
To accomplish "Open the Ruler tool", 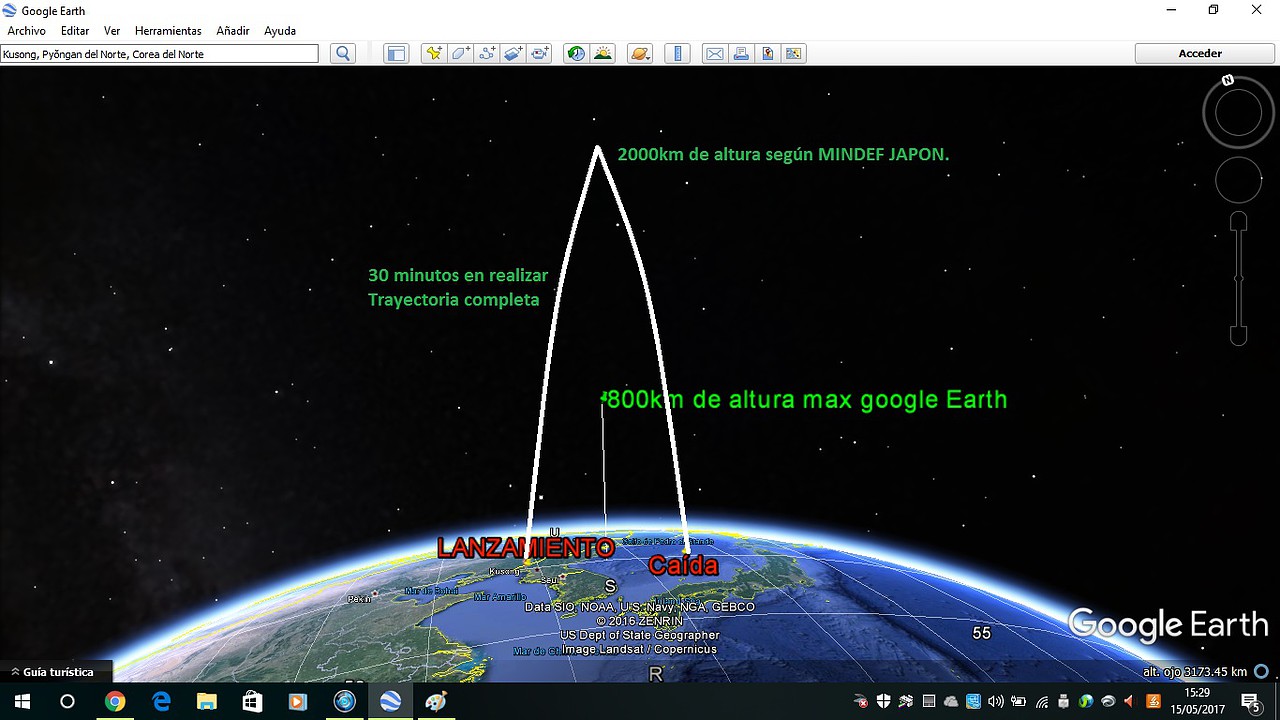I will point(677,54).
